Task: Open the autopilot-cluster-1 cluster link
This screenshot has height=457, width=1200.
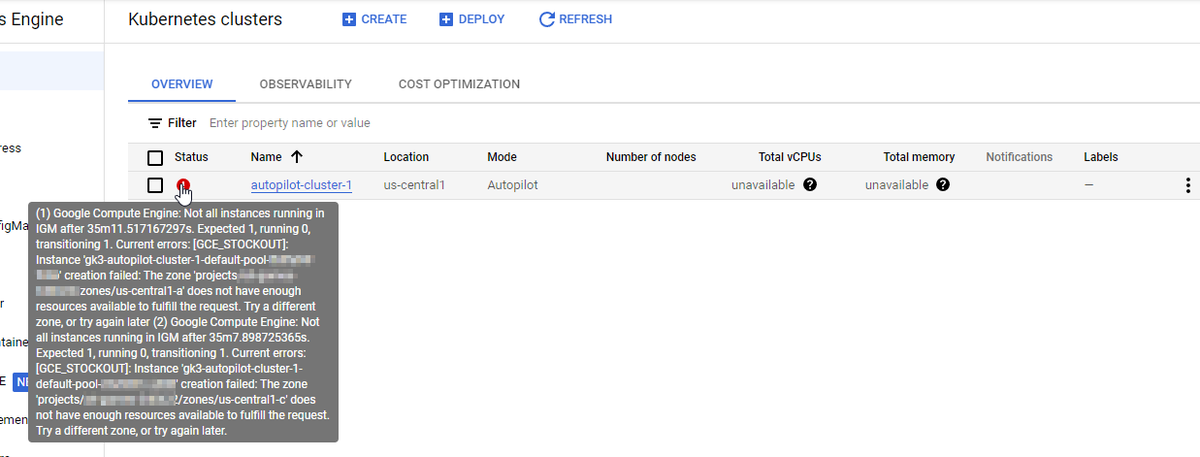Action: [301, 185]
